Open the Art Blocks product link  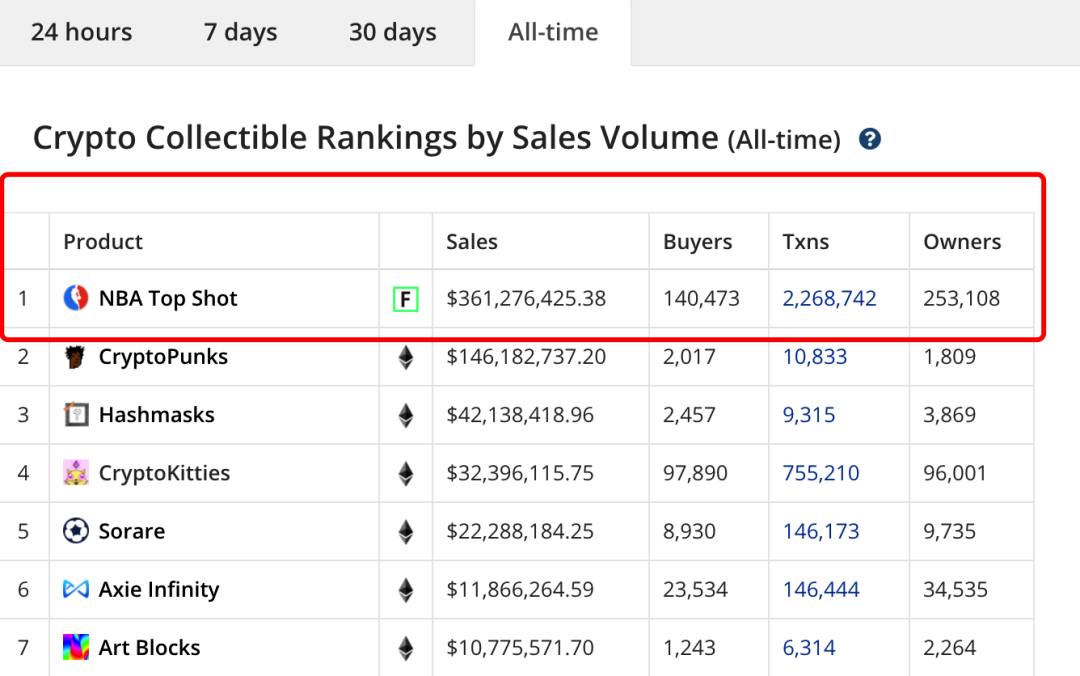(x=149, y=648)
